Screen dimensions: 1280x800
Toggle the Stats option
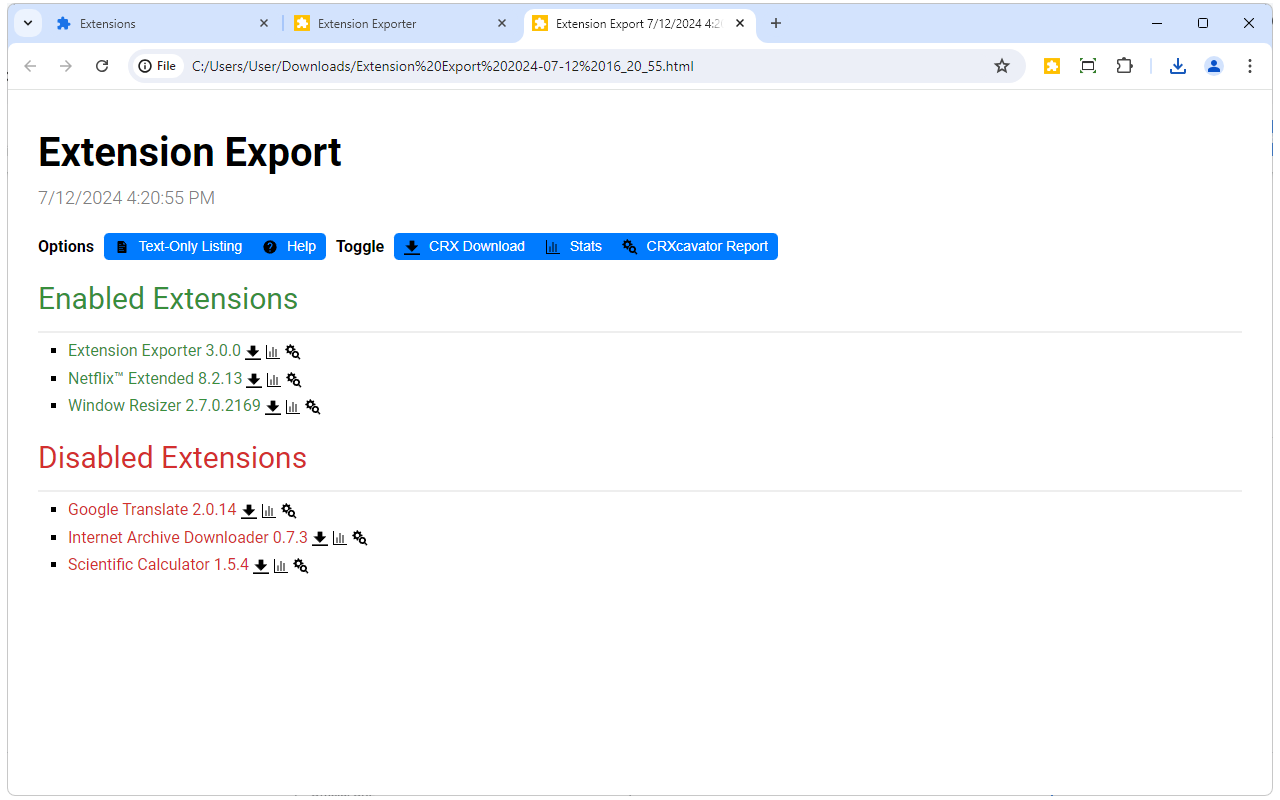[573, 246]
